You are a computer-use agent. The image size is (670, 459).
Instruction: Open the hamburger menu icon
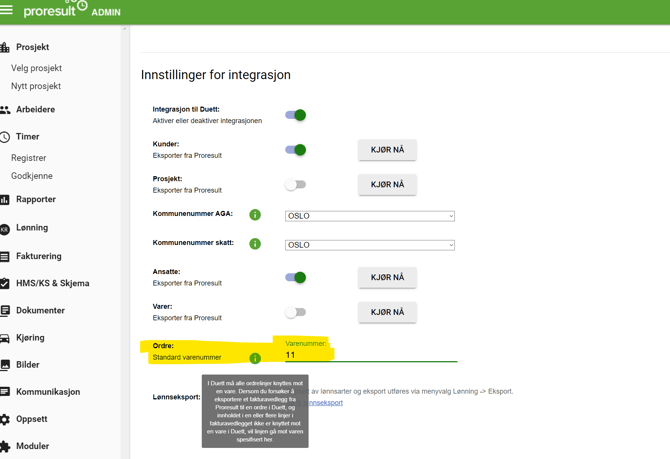click(x=7, y=11)
